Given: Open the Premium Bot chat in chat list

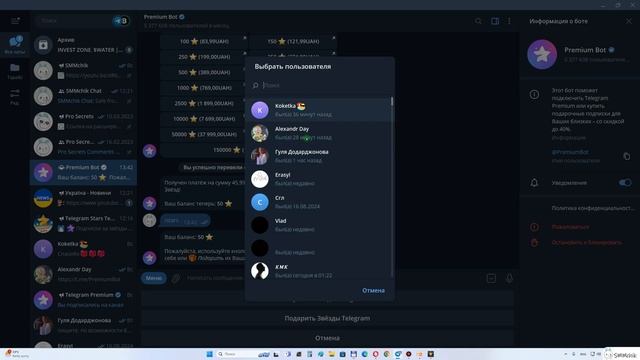Looking at the screenshot, I should (83, 172).
